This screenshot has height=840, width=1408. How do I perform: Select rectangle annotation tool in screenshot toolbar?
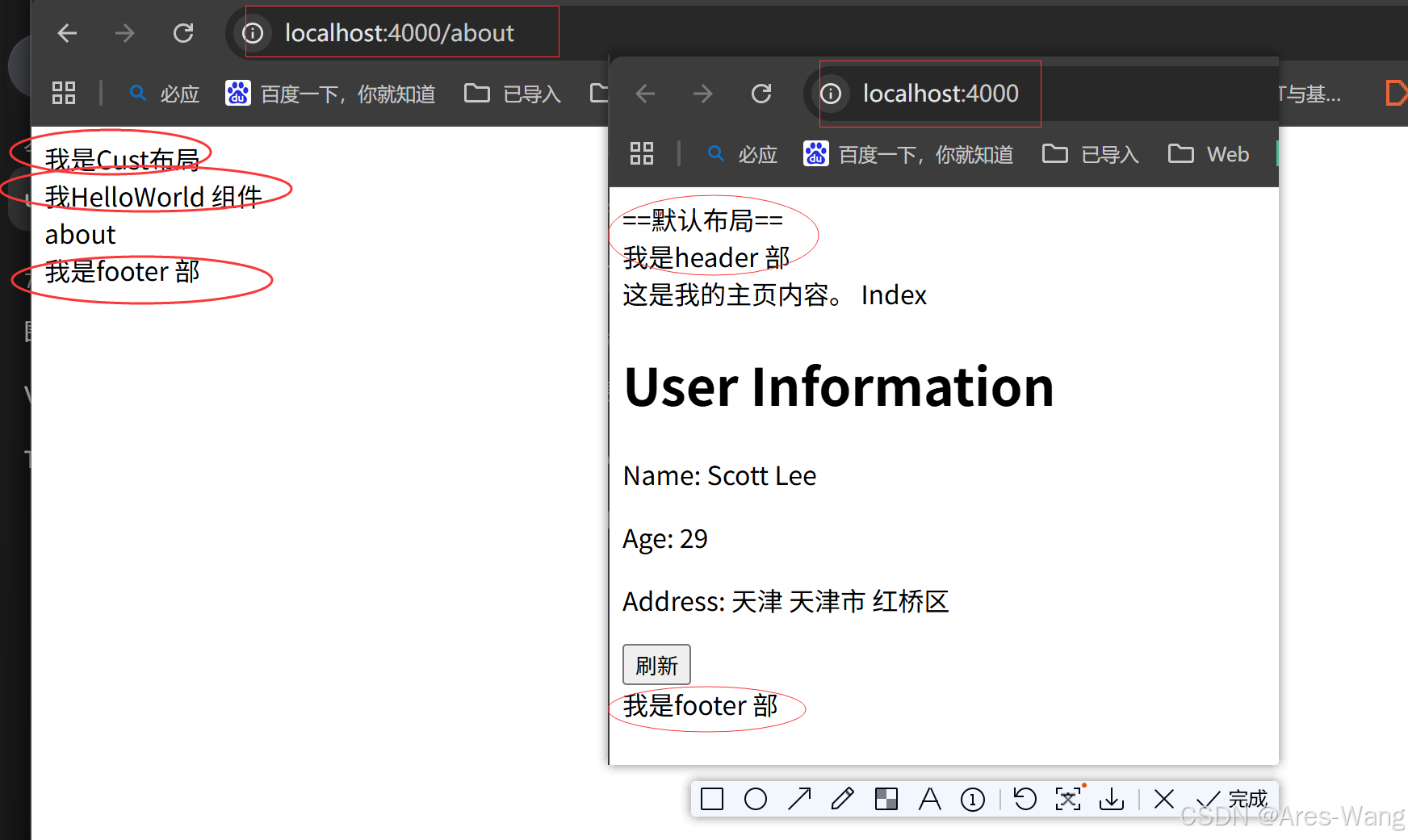pos(712,799)
